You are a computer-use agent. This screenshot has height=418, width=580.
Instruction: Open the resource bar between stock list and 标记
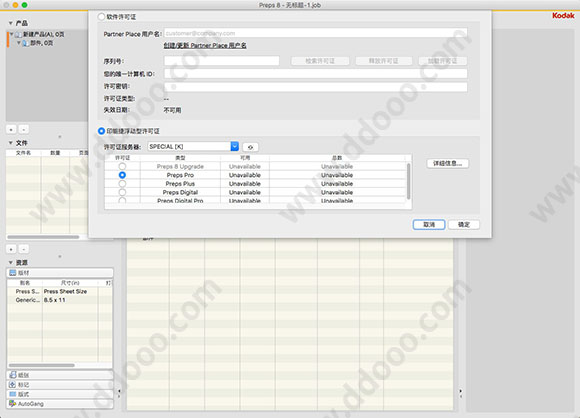coord(60,375)
